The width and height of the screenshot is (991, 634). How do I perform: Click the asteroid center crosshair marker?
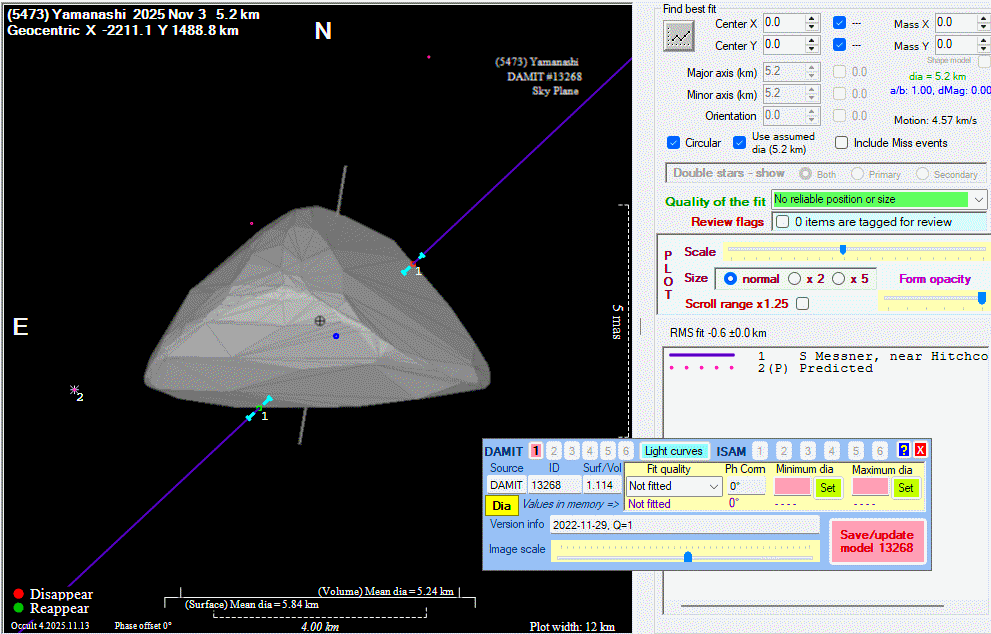[x=320, y=321]
